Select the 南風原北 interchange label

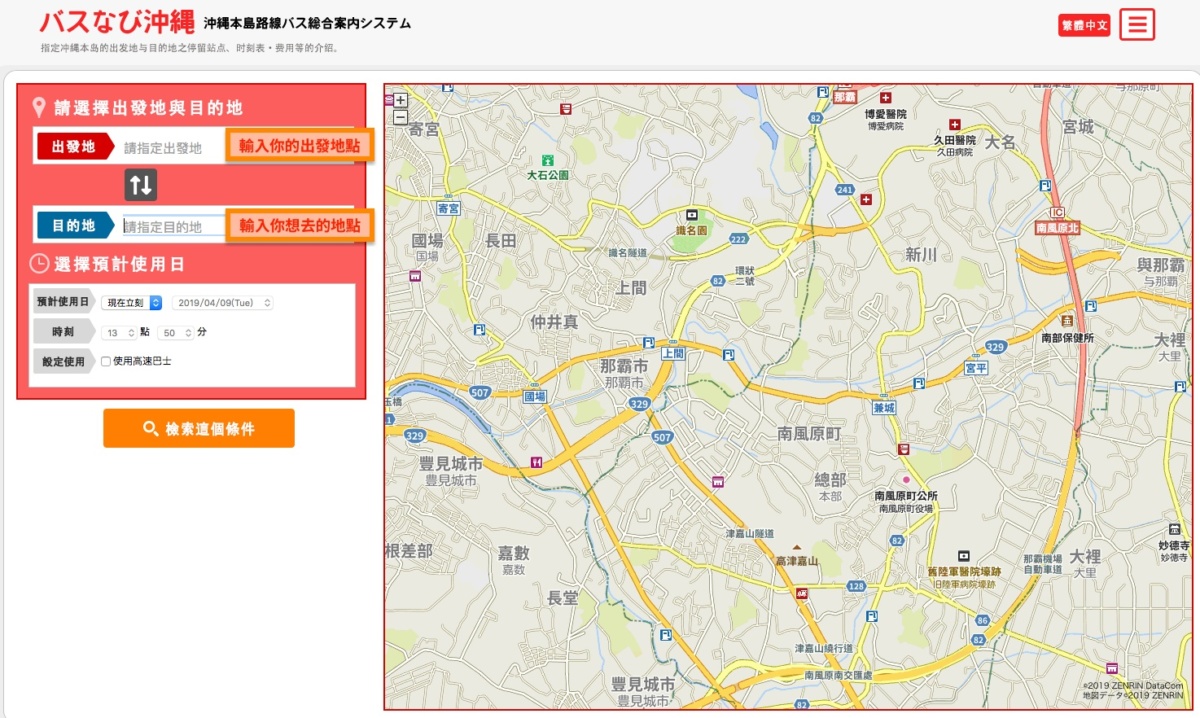click(x=1058, y=228)
